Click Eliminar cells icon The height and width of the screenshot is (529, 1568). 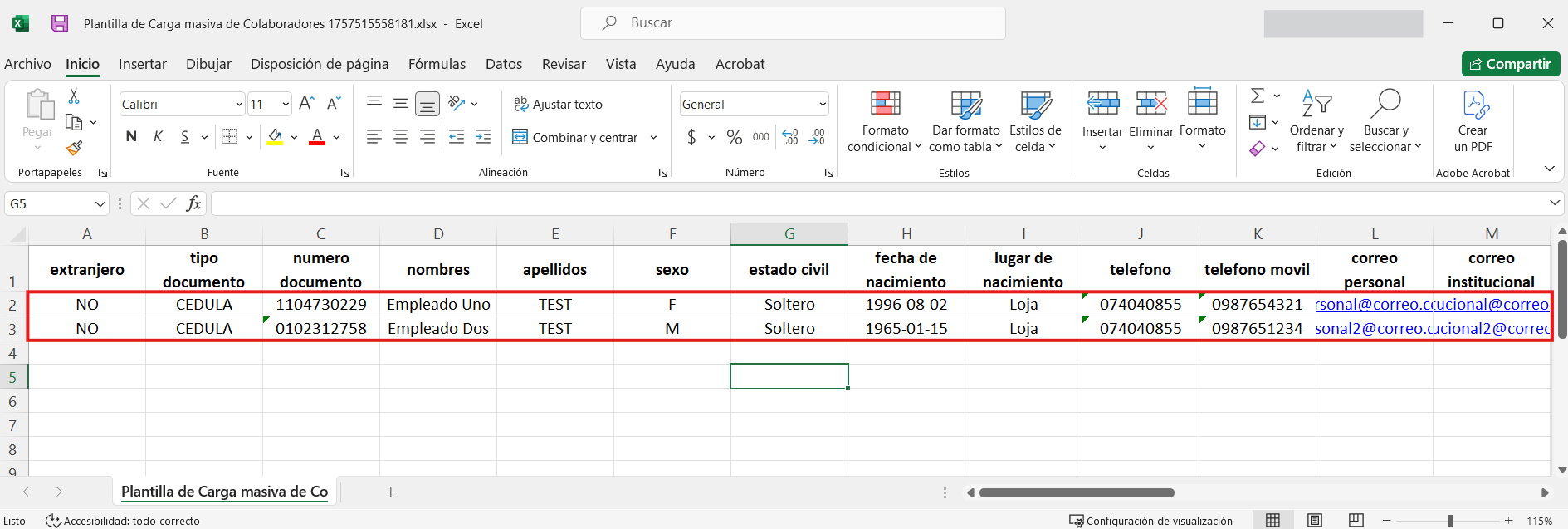pyautogui.click(x=1151, y=104)
